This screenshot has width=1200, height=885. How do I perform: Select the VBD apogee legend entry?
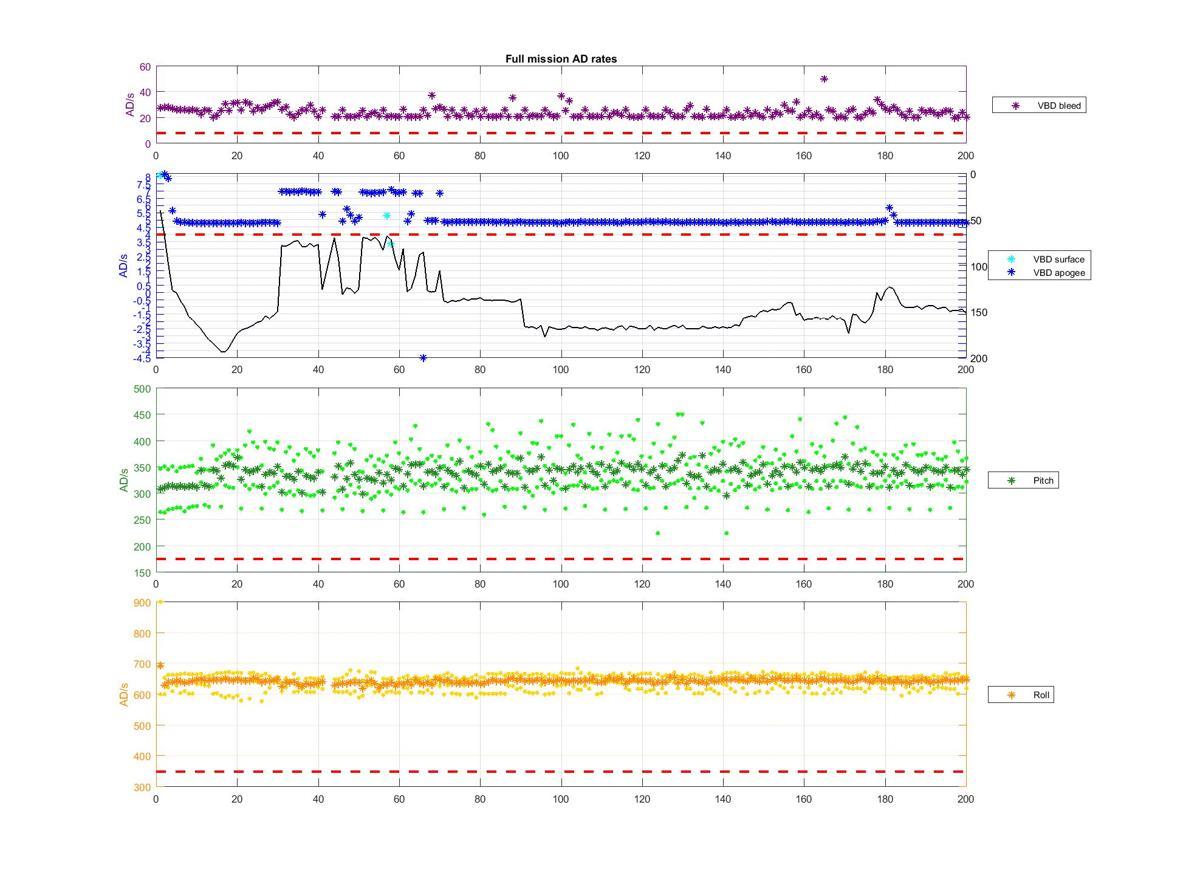tap(1038, 272)
